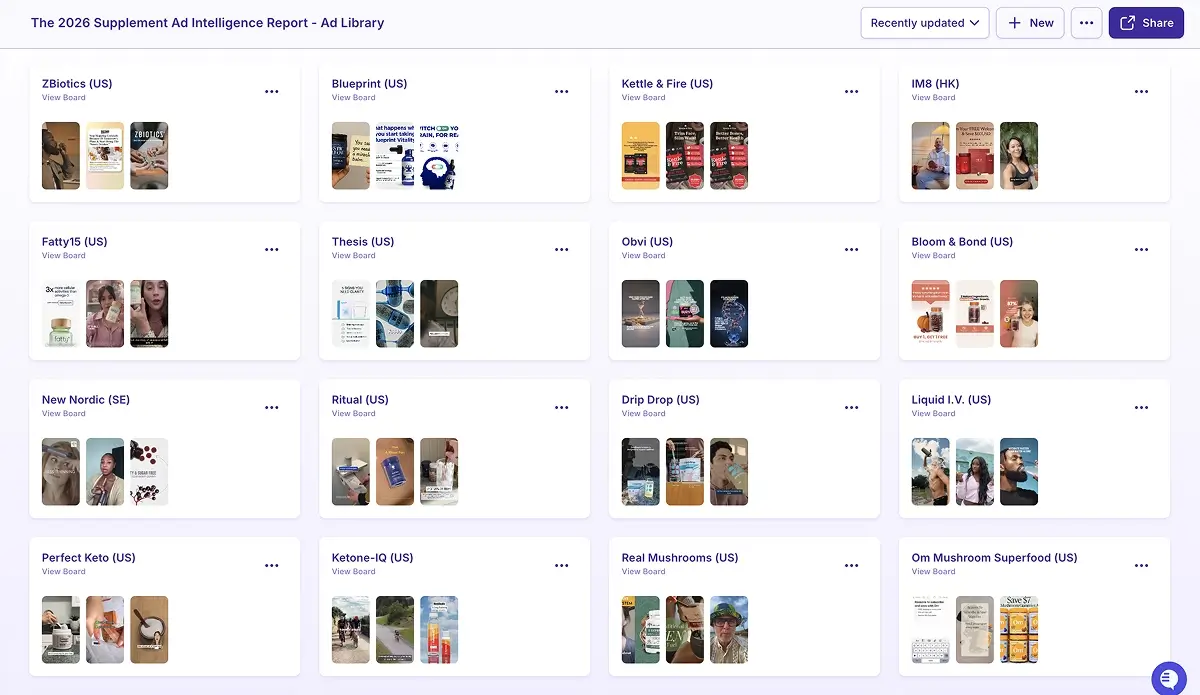Open the Recently updated sort dropdown
Screen dimensions: 1200x695
click(x=925, y=23)
